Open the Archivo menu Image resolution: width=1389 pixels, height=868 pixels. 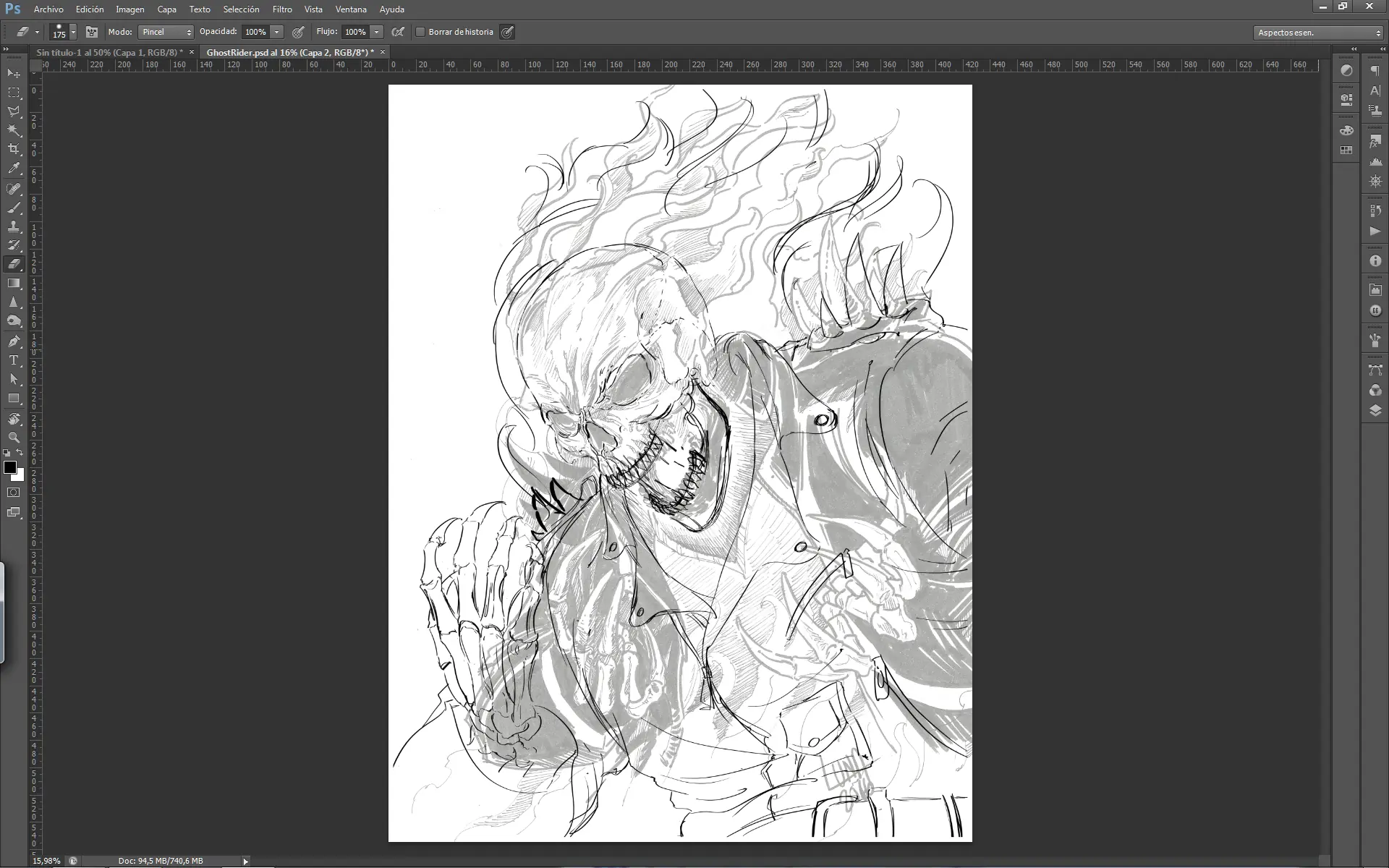coord(48,9)
